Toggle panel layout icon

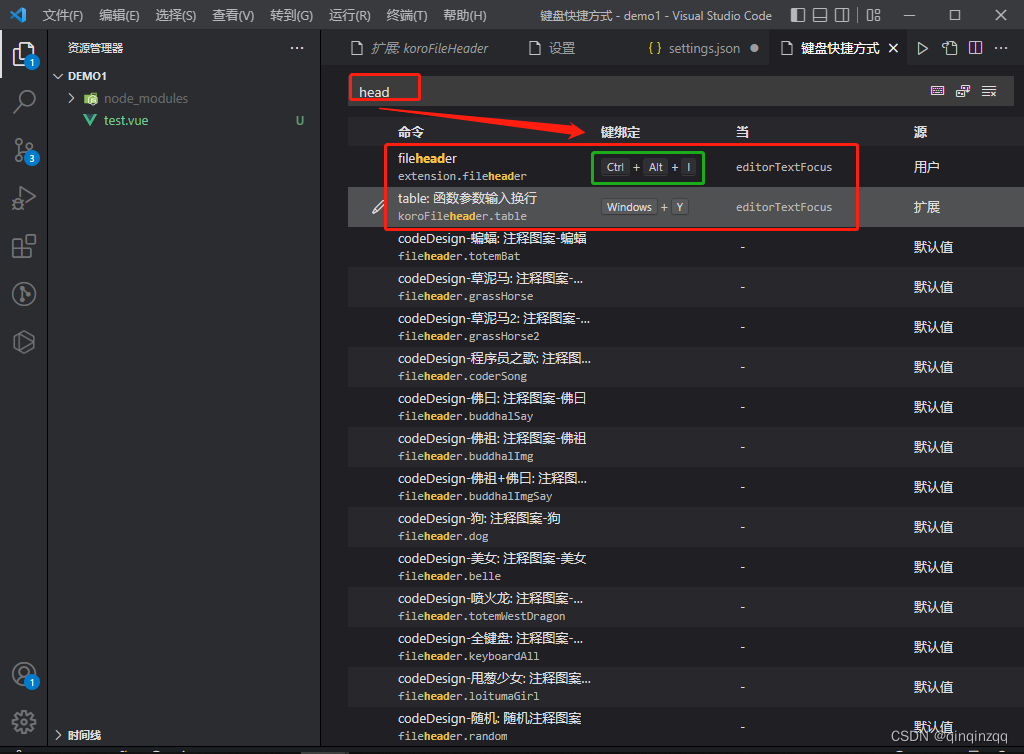point(820,15)
